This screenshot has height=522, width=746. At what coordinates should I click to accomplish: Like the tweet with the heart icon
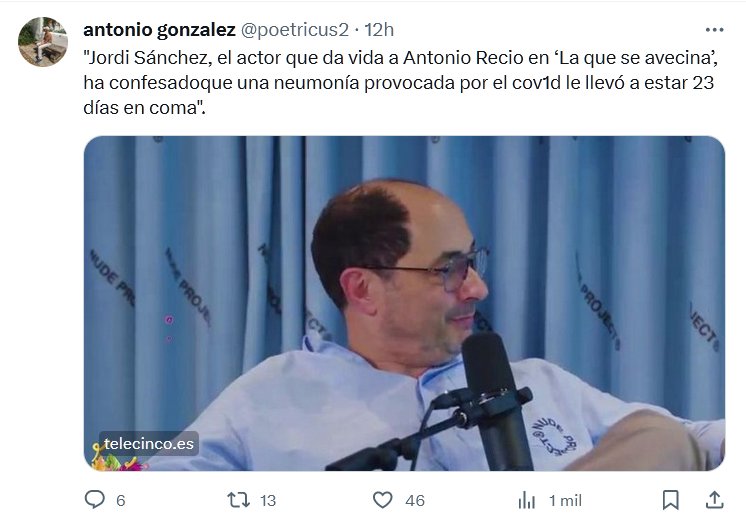(x=383, y=500)
